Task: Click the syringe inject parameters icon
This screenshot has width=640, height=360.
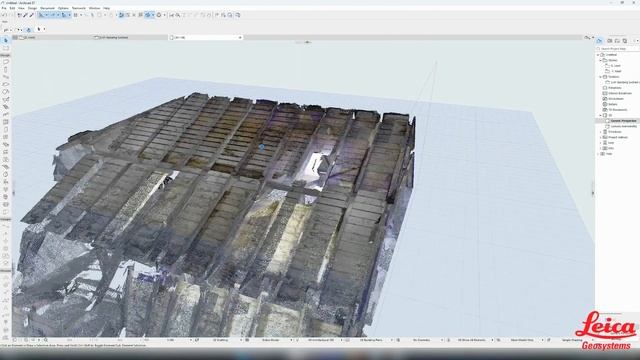Action: coord(31,15)
